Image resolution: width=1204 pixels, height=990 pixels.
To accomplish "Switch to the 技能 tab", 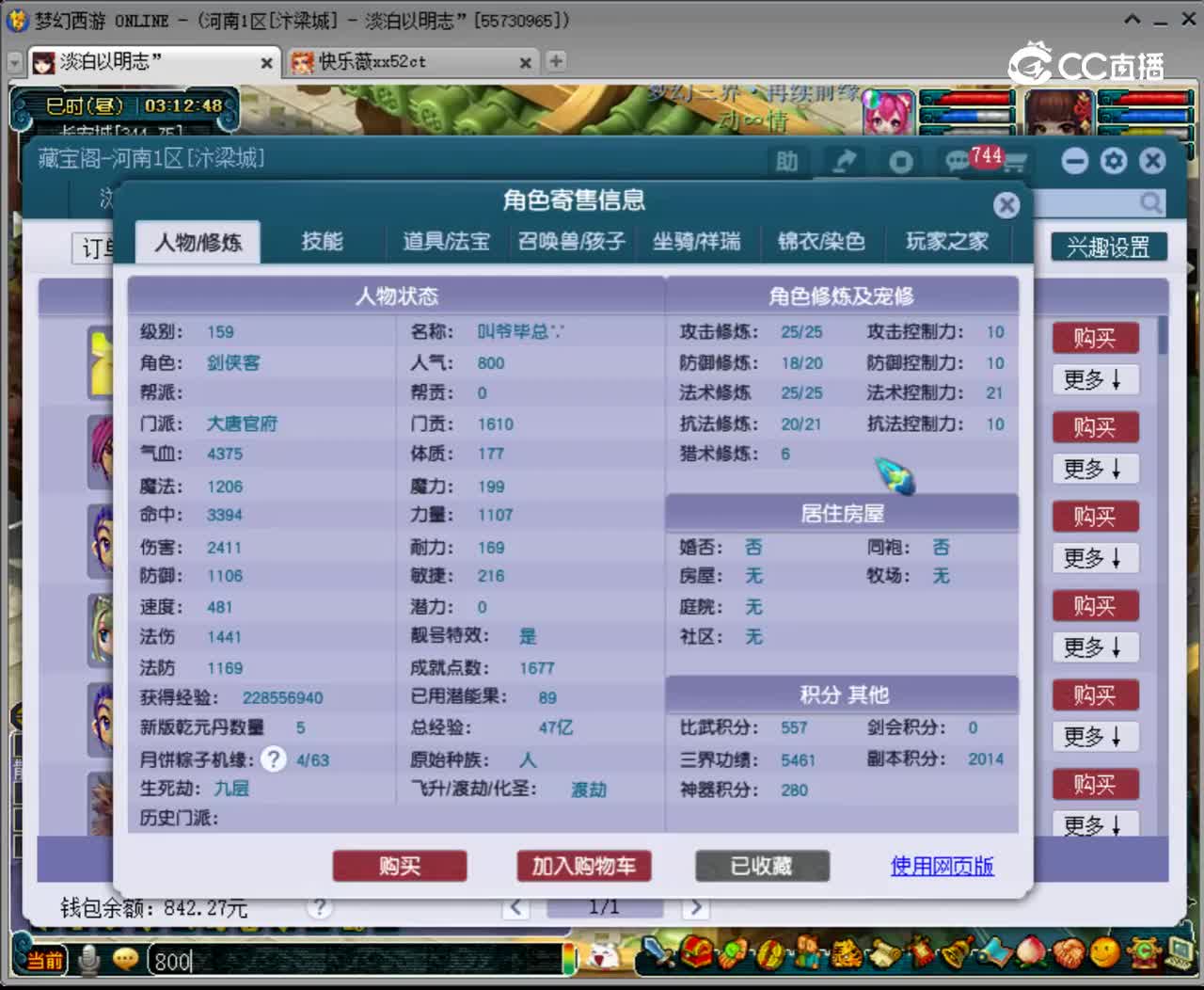I will (x=322, y=242).
